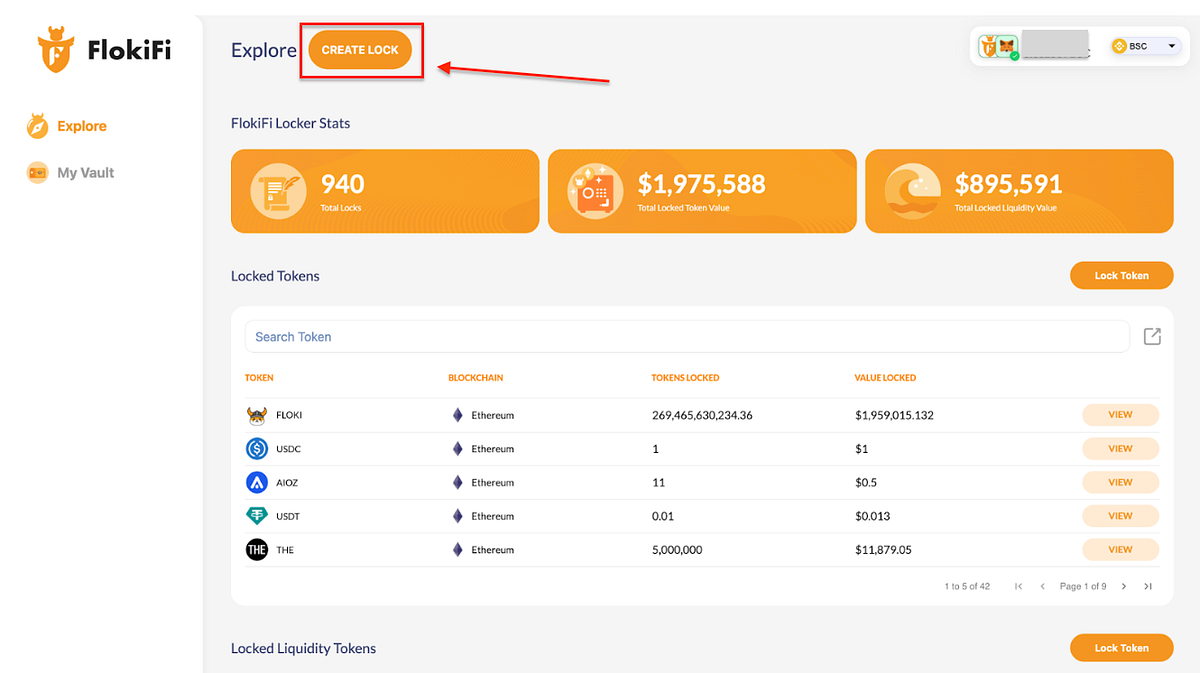Image resolution: width=1200 pixels, height=673 pixels.
Task: Go to next page of locked tokens
Action: (1124, 586)
